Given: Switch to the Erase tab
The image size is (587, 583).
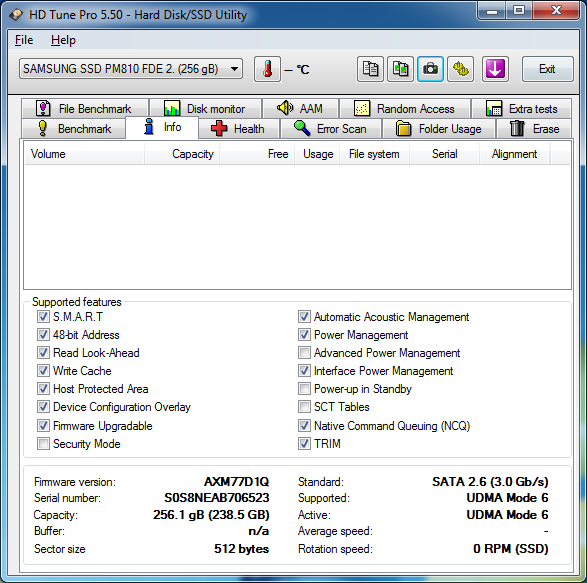Looking at the screenshot, I should 534,129.
